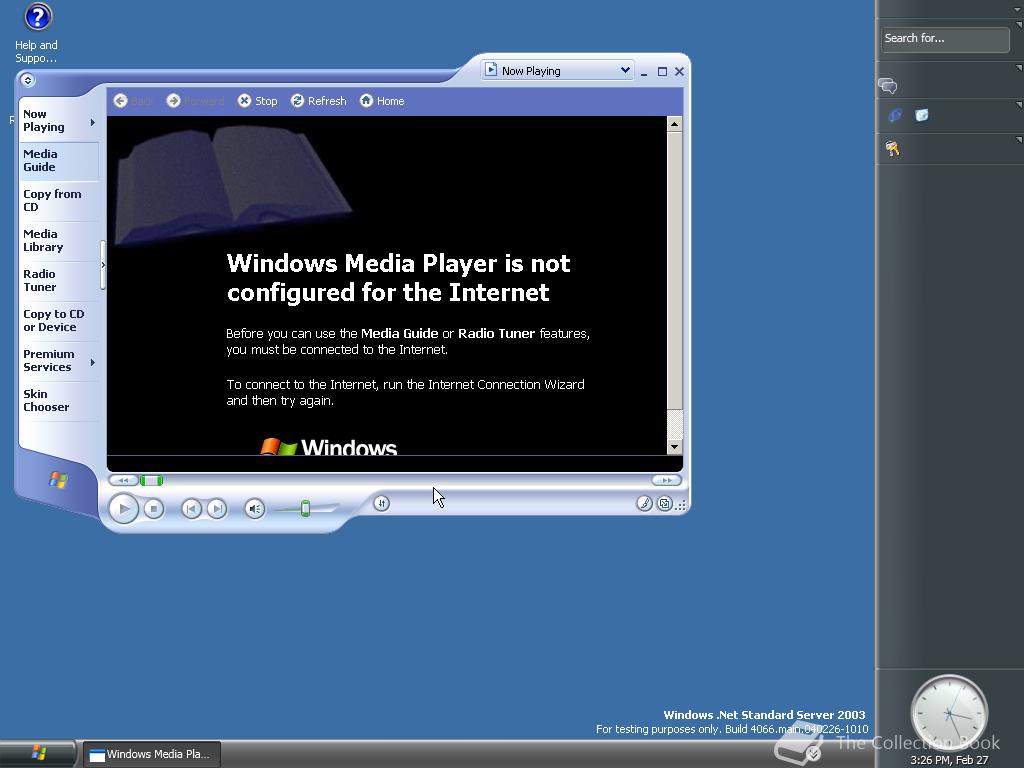Viewport: 1024px width, 768px height.
Task: Click the analog clock in the sidebar
Action: click(949, 713)
